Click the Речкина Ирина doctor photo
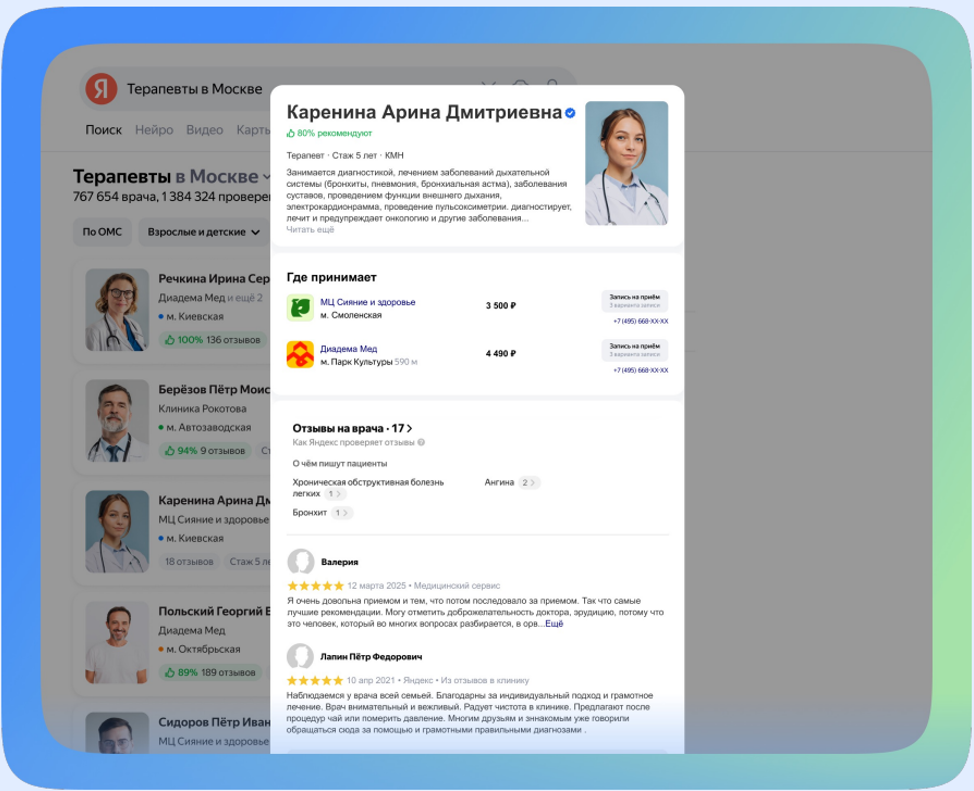 117,309
